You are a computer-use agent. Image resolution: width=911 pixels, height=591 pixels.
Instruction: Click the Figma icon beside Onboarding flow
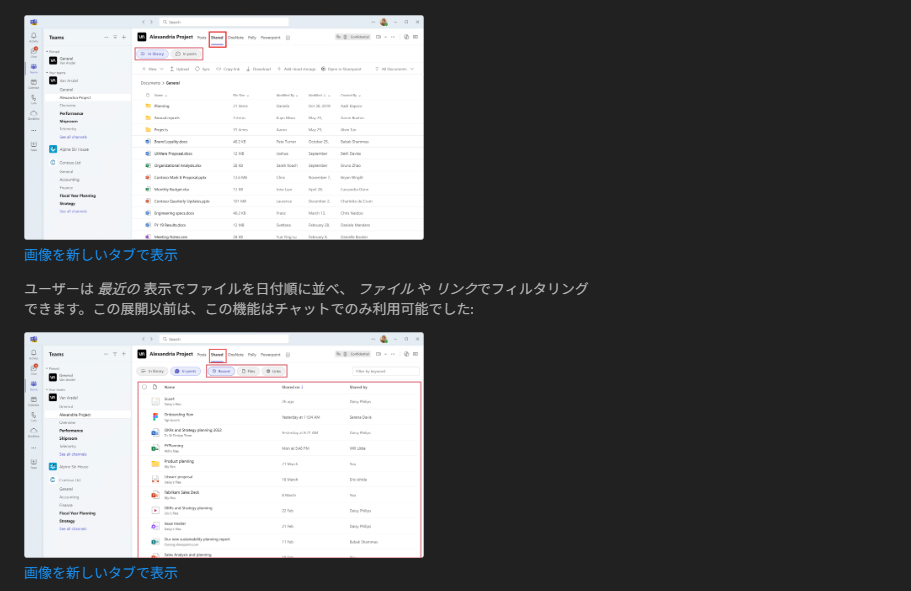[x=155, y=415]
